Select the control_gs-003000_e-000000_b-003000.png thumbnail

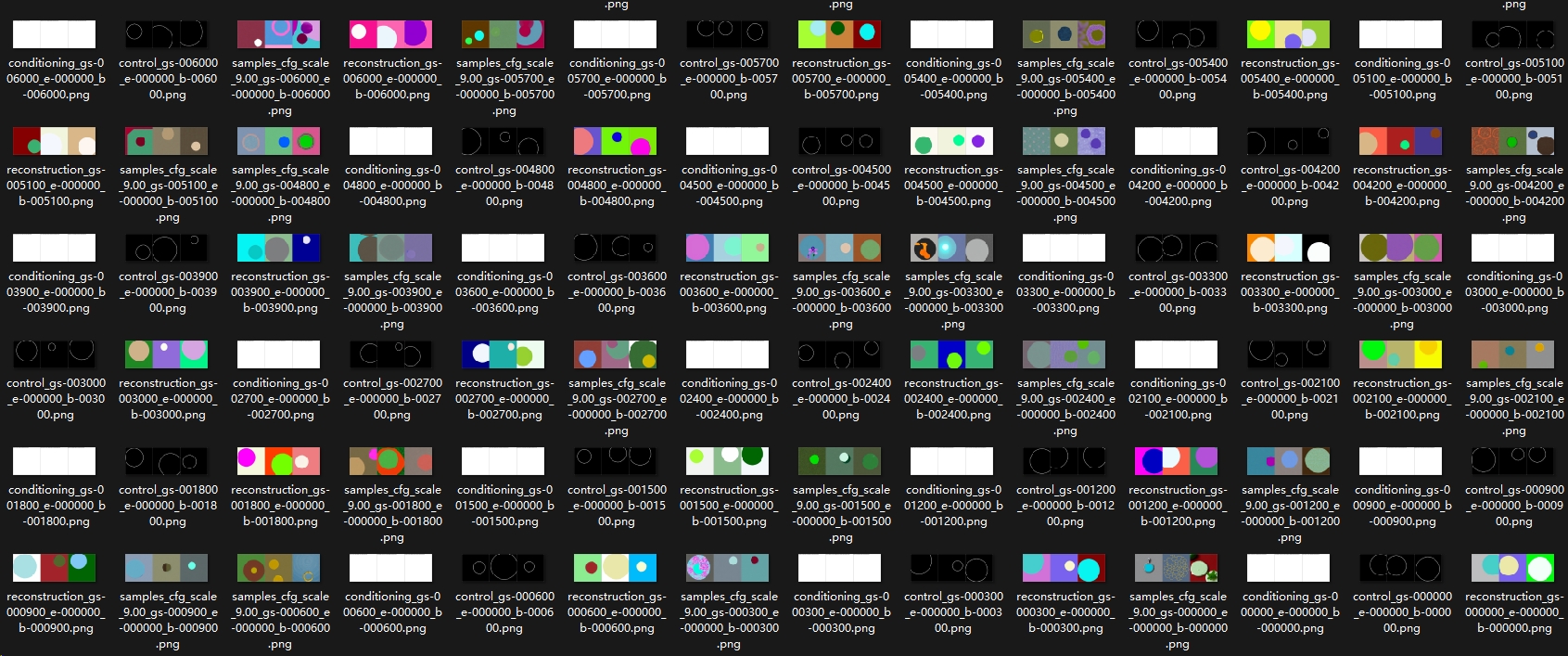(55, 354)
